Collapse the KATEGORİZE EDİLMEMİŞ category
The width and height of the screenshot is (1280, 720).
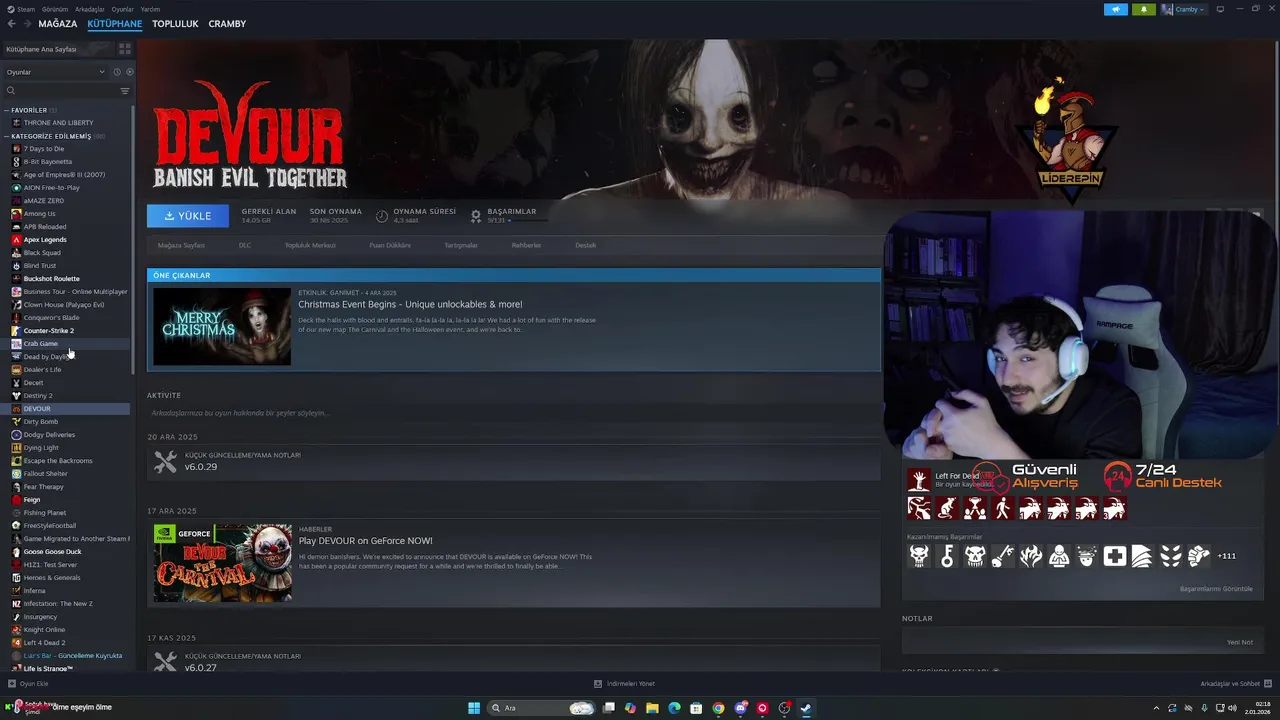(x=54, y=136)
